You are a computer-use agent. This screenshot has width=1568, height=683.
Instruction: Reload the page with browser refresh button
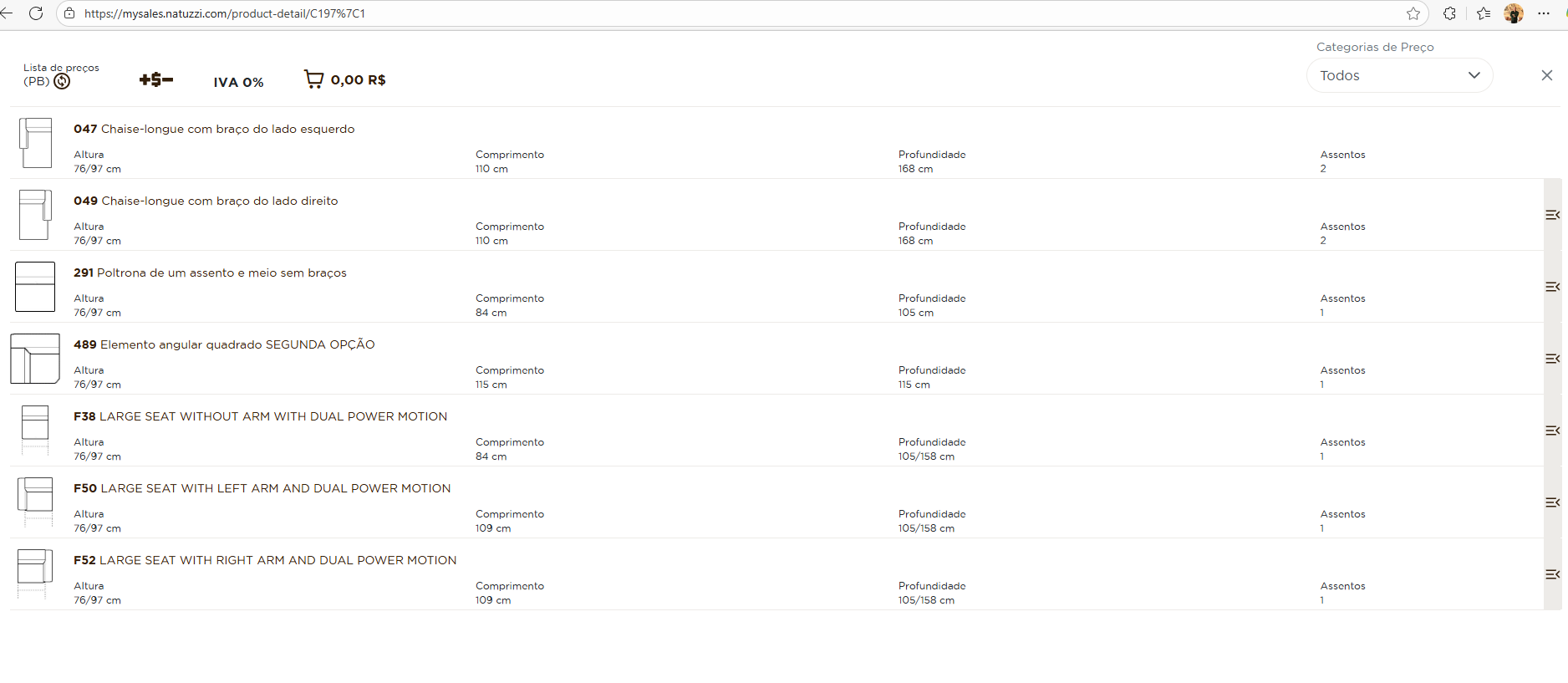pyautogui.click(x=36, y=13)
